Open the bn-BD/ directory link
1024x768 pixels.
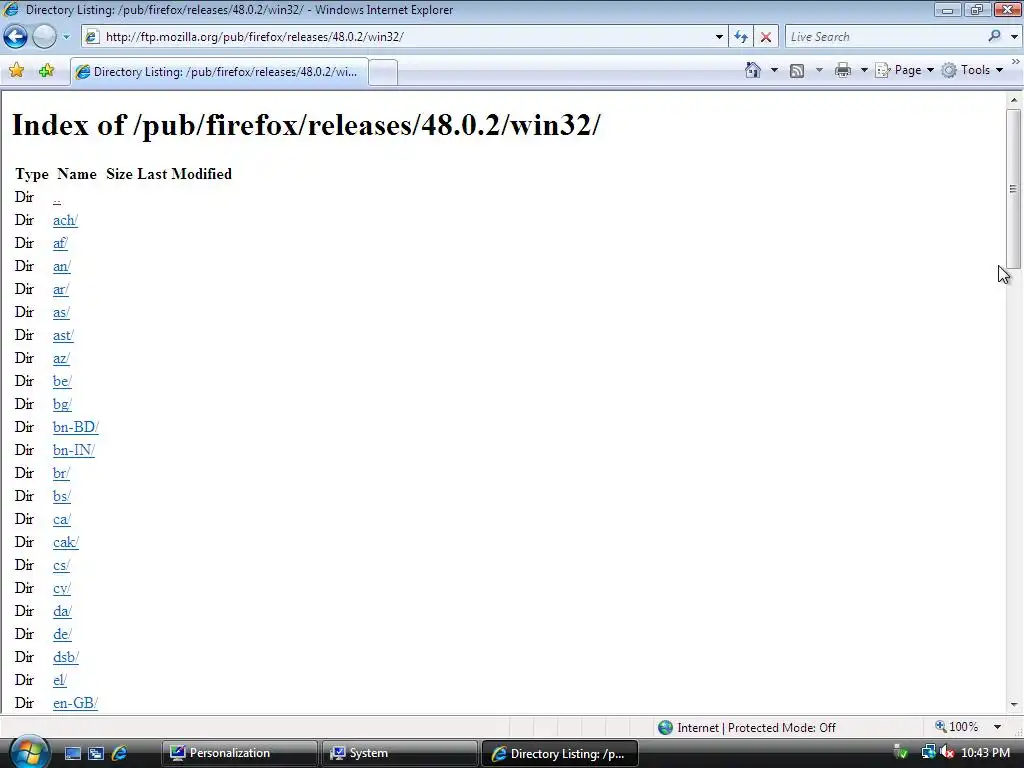click(76, 427)
